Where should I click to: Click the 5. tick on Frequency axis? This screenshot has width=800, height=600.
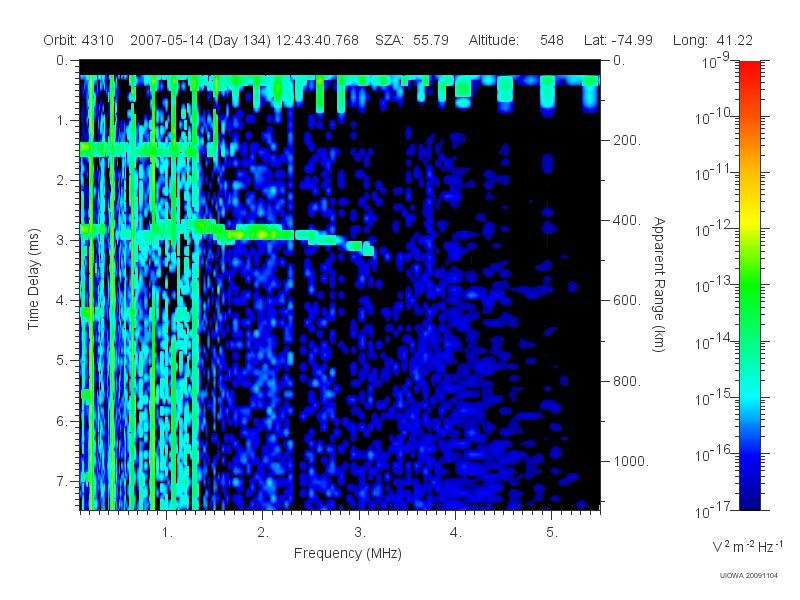pyautogui.click(x=552, y=533)
